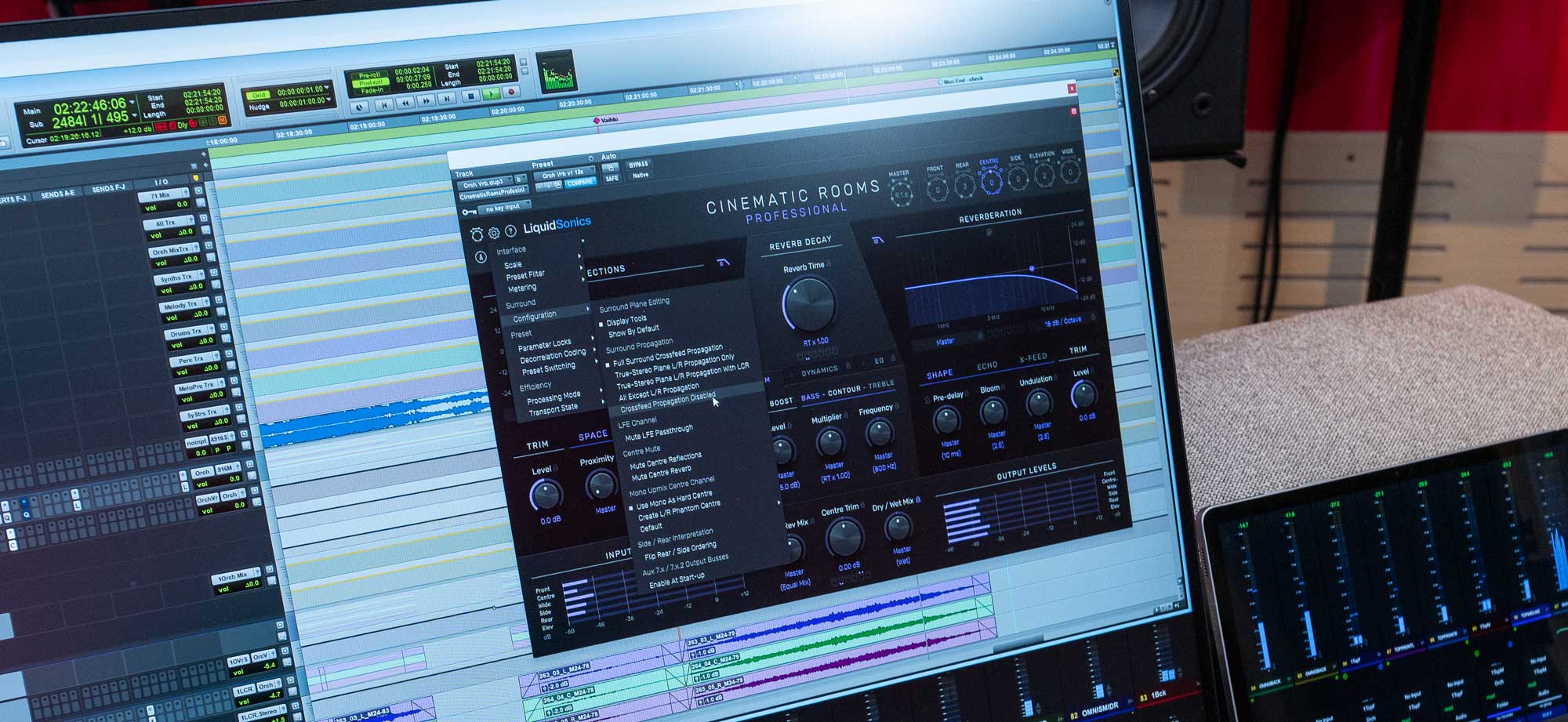Image resolution: width=1568 pixels, height=722 pixels.
Task: Click the key input key icon
Action: tap(470, 212)
